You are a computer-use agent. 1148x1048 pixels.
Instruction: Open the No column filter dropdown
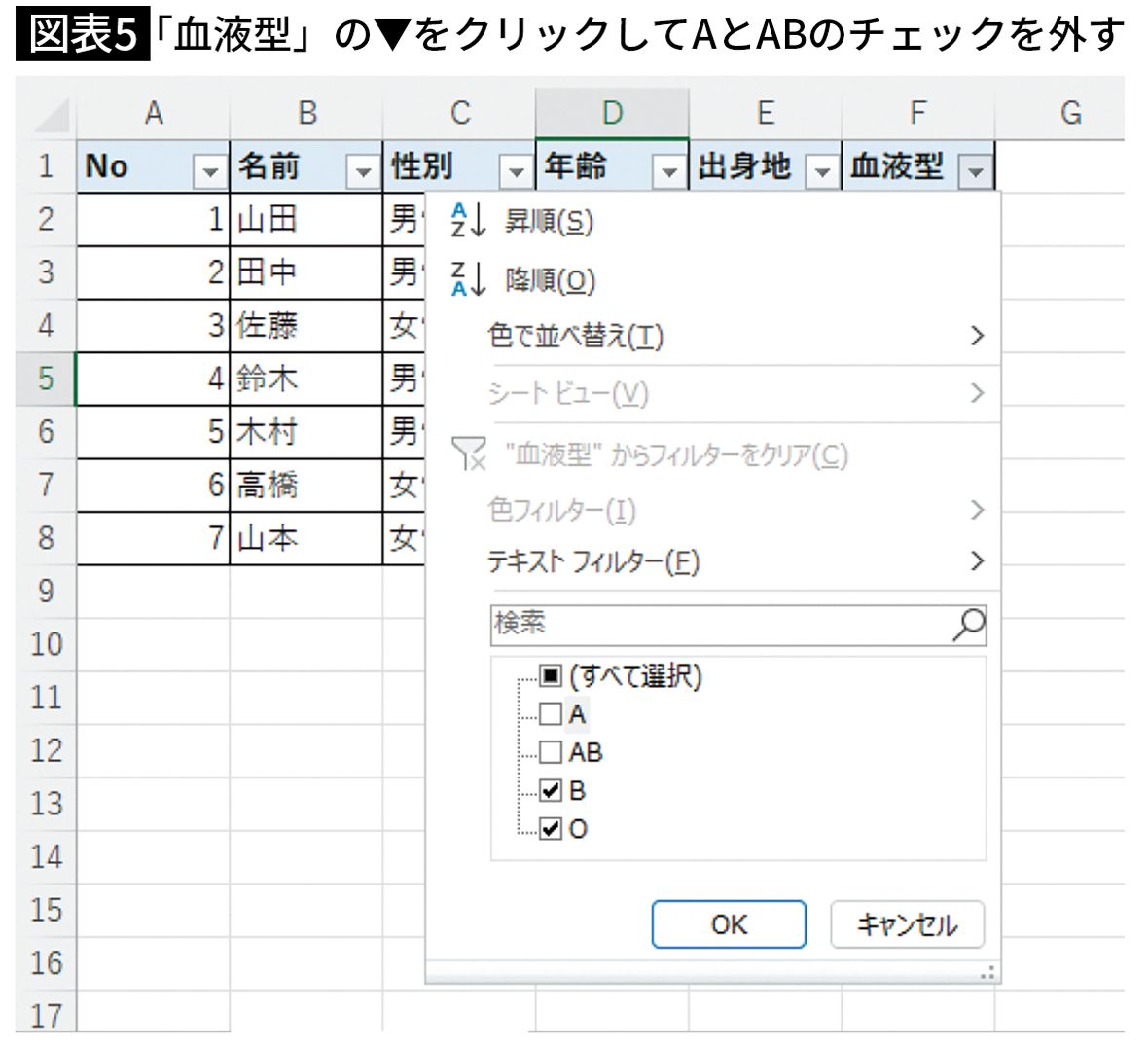point(209,173)
